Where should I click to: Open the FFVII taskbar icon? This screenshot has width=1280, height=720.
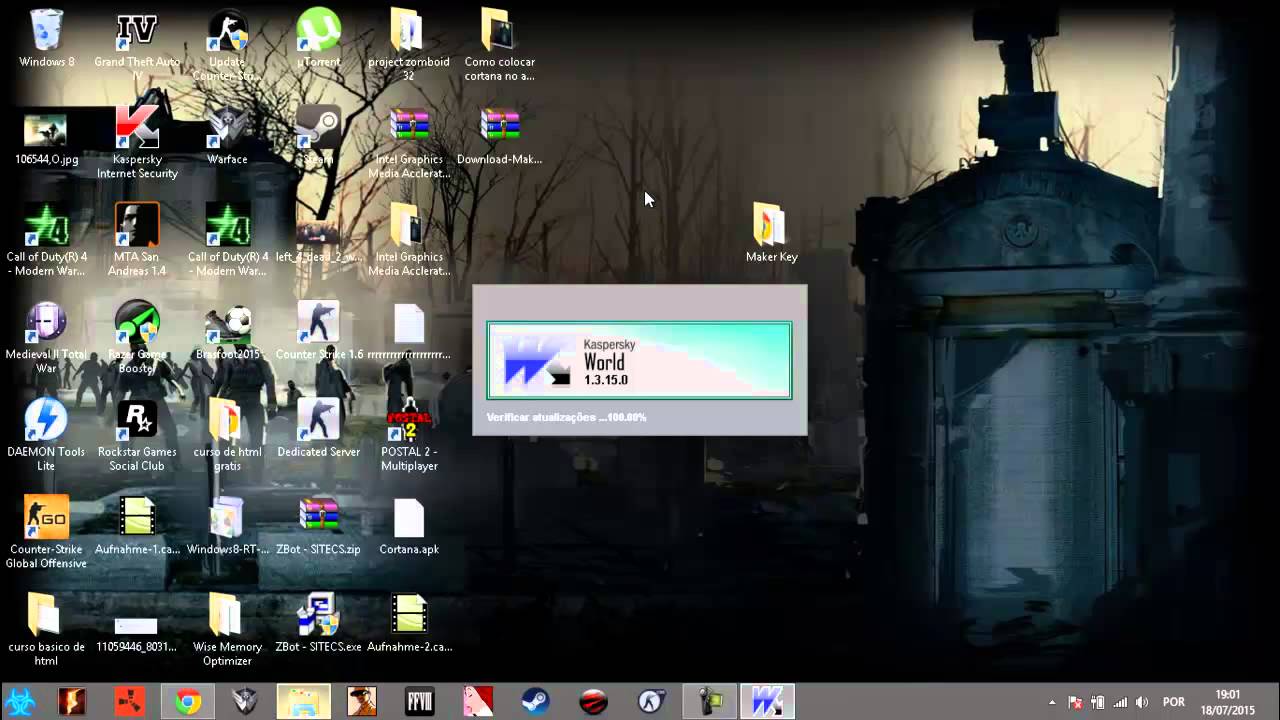click(x=420, y=702)
